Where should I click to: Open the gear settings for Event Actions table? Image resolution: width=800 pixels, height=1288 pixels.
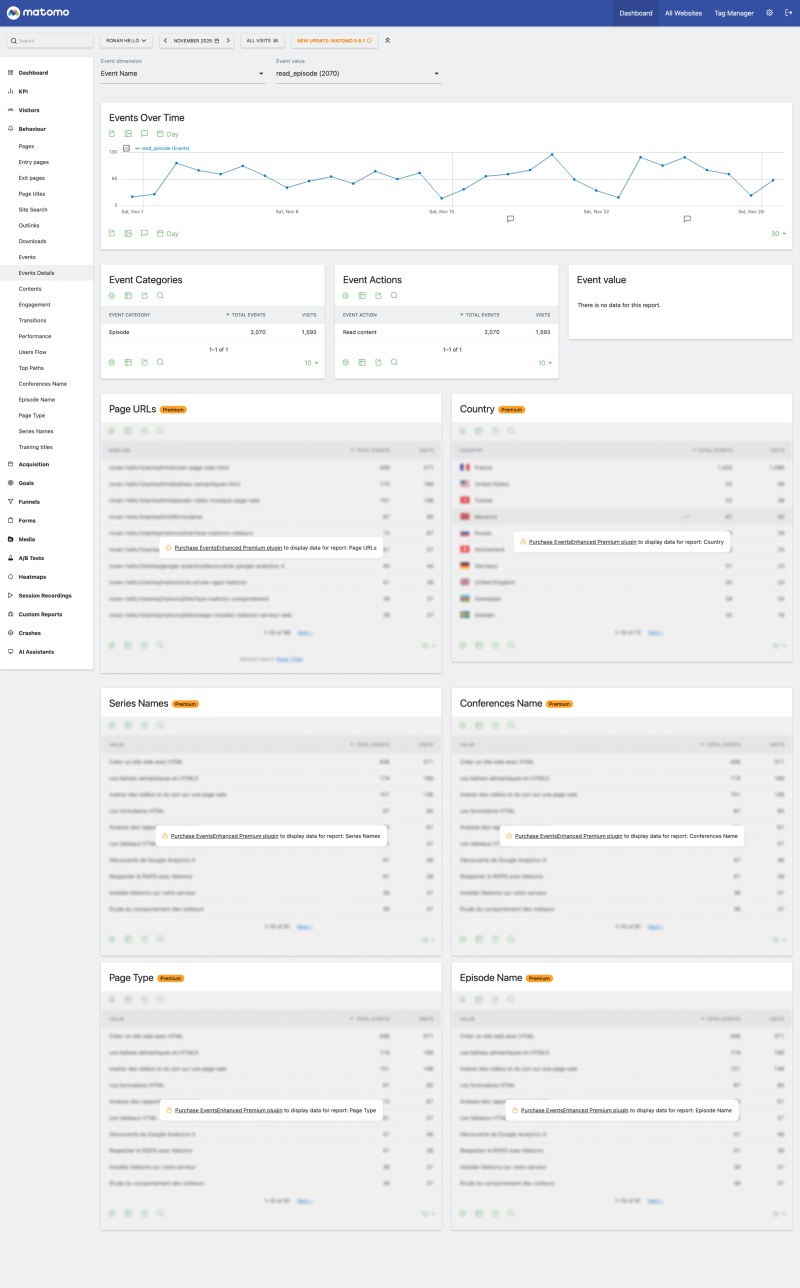(x=346, y=294)
